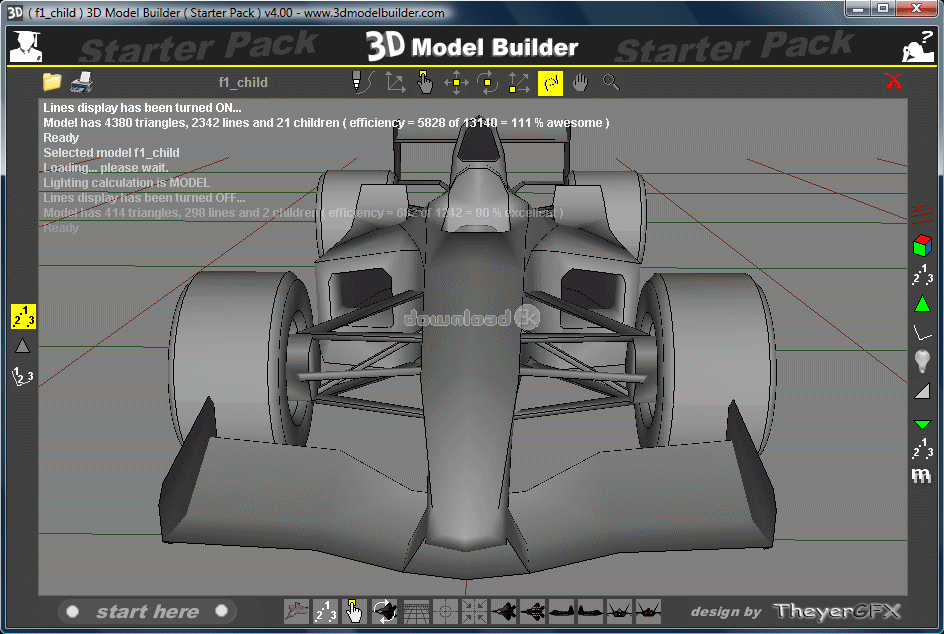Click the rotating jet icon
944x634 pixels.
(x=384, y=612)
